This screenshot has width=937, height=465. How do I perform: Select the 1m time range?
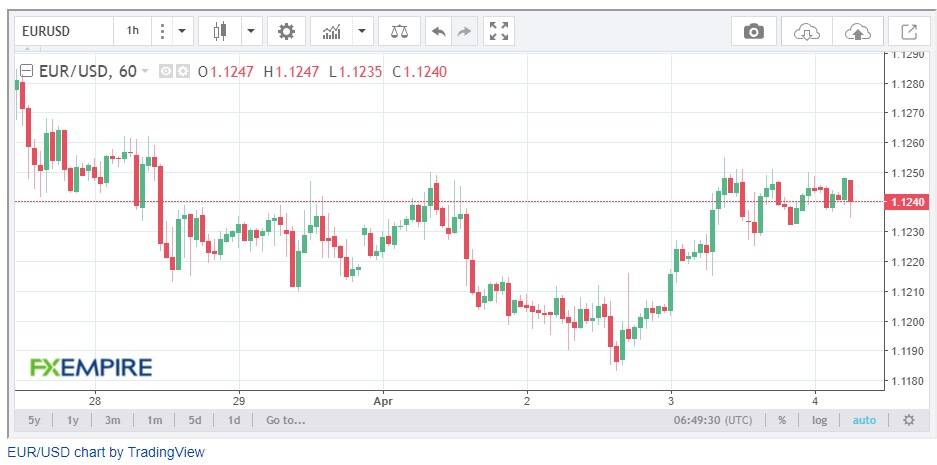click(154, 420)
